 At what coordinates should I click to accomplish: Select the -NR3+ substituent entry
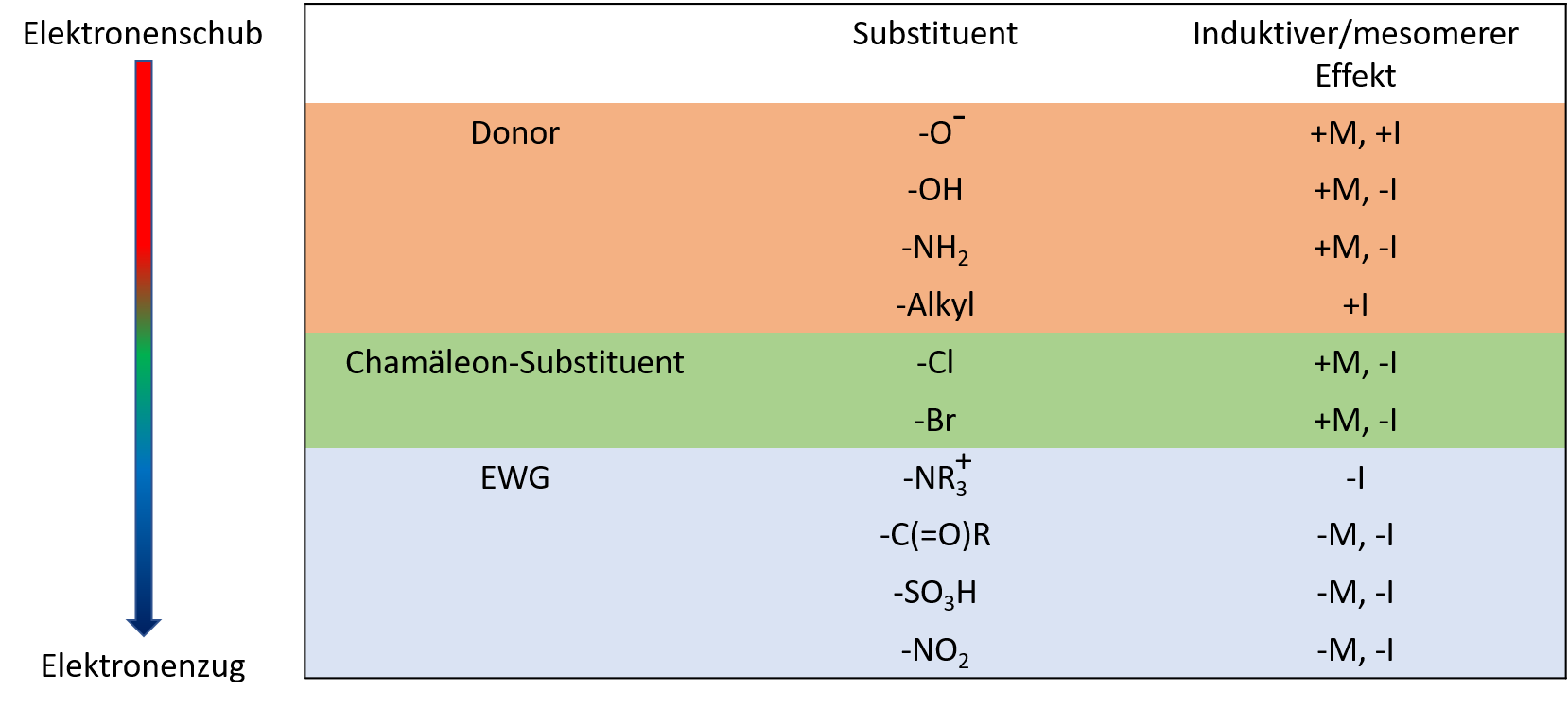point(936,477)
